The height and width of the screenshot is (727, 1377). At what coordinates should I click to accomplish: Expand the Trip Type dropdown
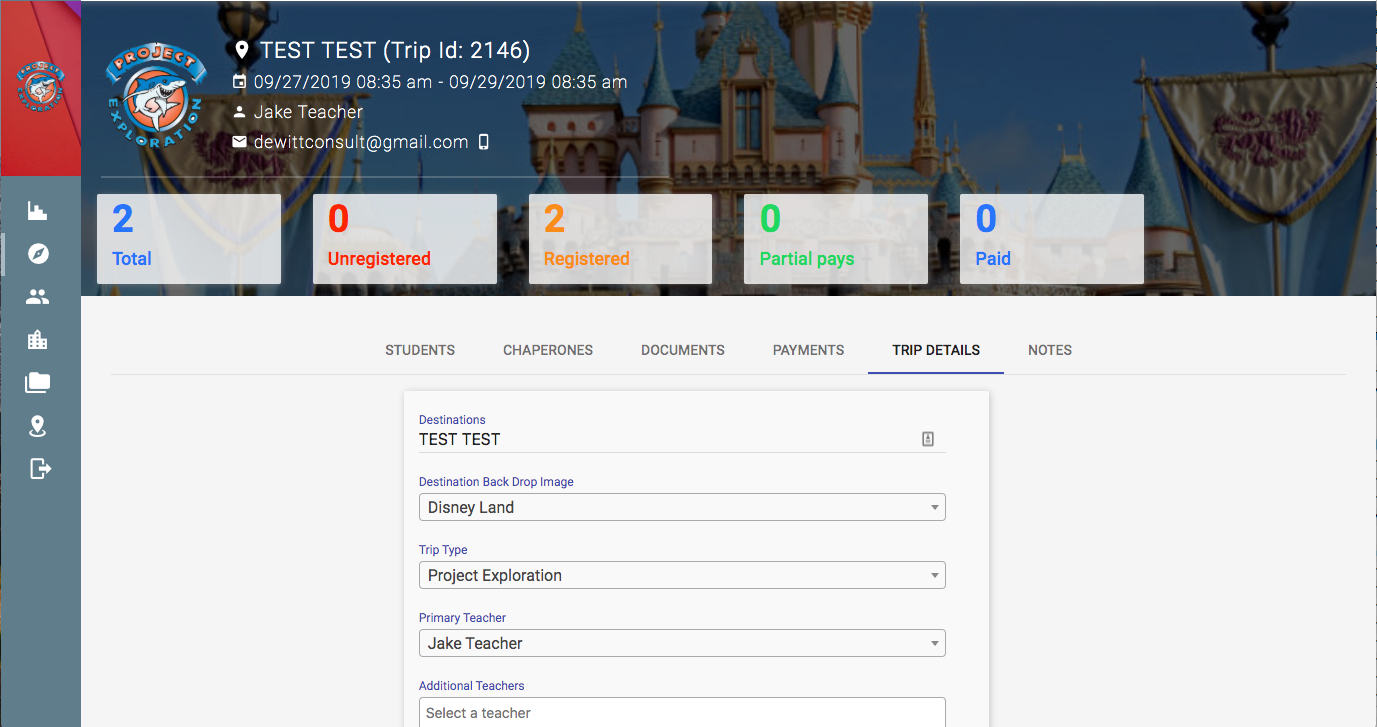click(x=681, y=576)
